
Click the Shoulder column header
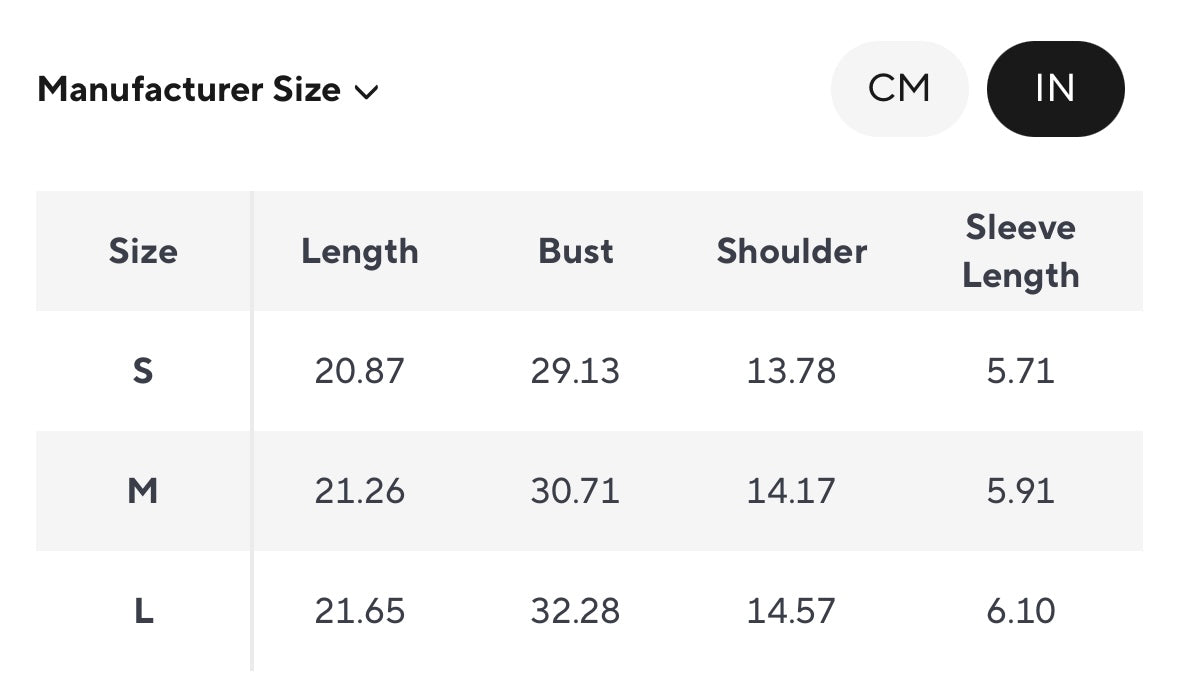click(791, 251)
